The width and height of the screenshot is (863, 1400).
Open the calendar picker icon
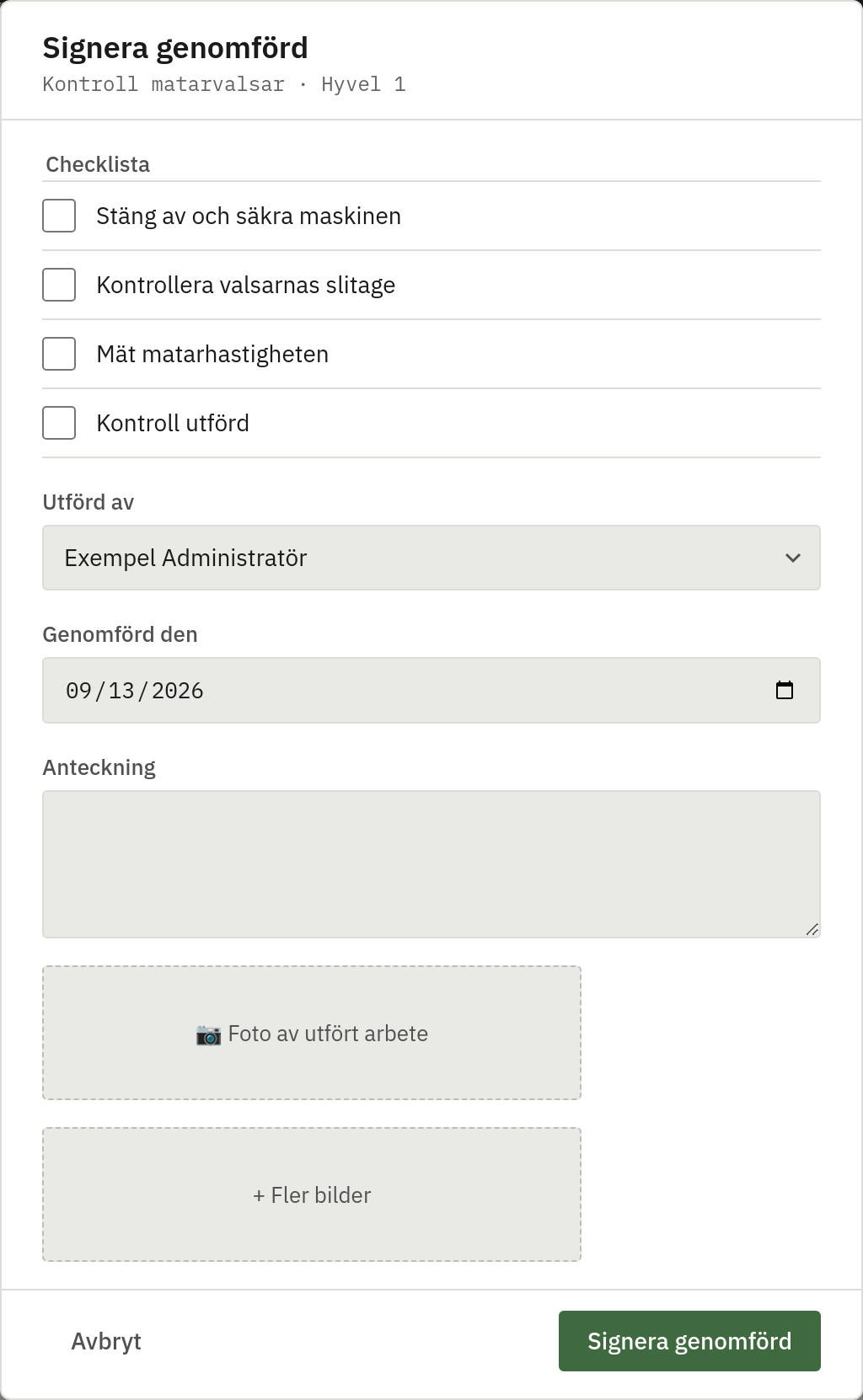coord(785,690)
